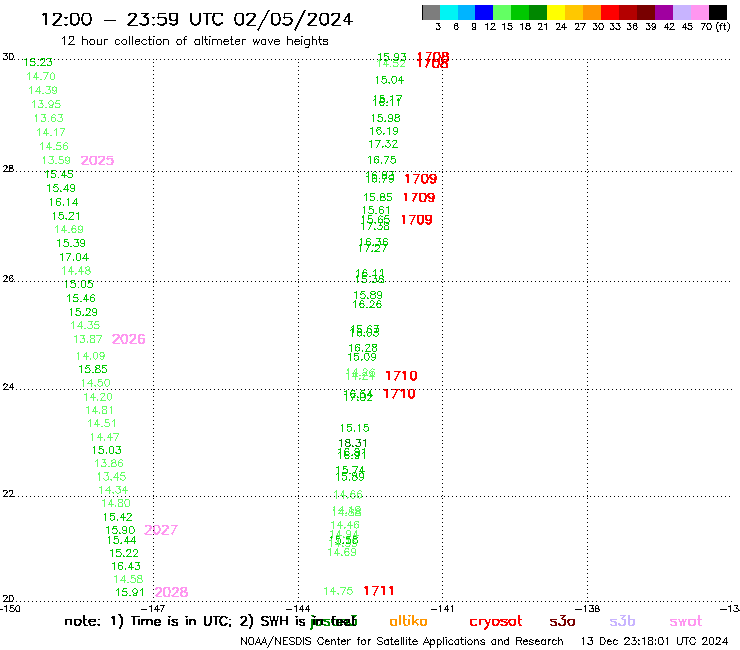Click the wave height value 15.23
Image resolution: width=740 pixels, height=650 pixels.
click(x=38, y=62)
